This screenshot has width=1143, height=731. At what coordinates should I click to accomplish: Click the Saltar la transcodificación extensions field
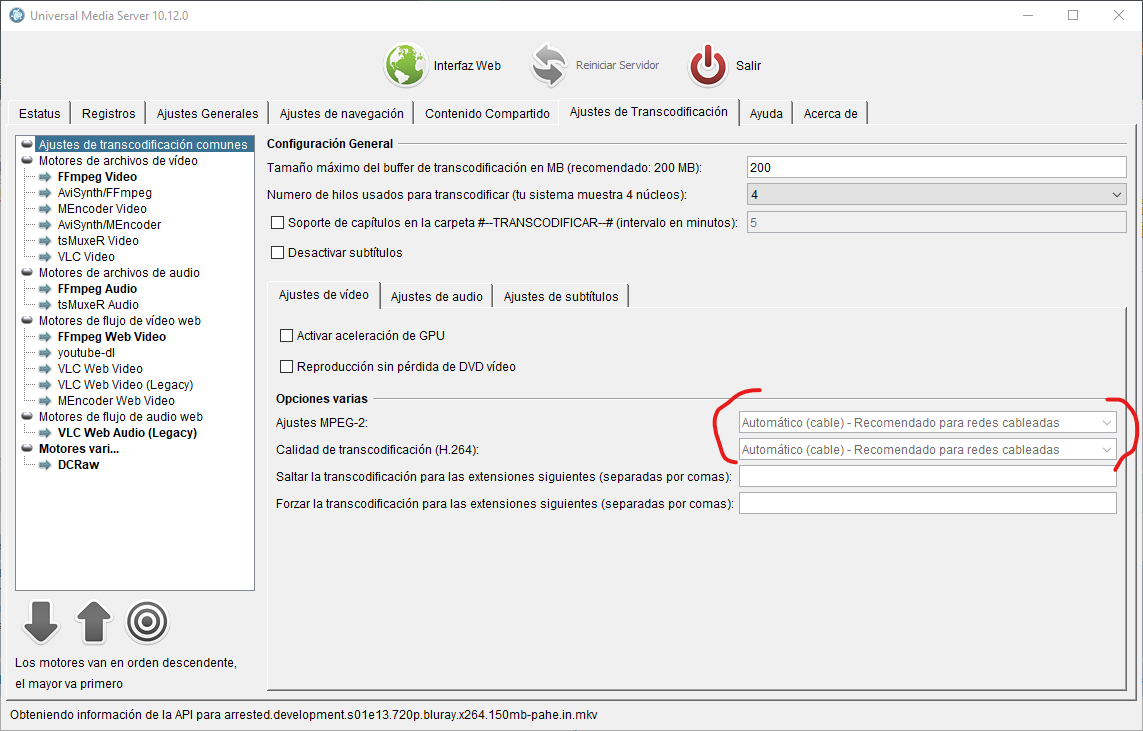point(927,477)
